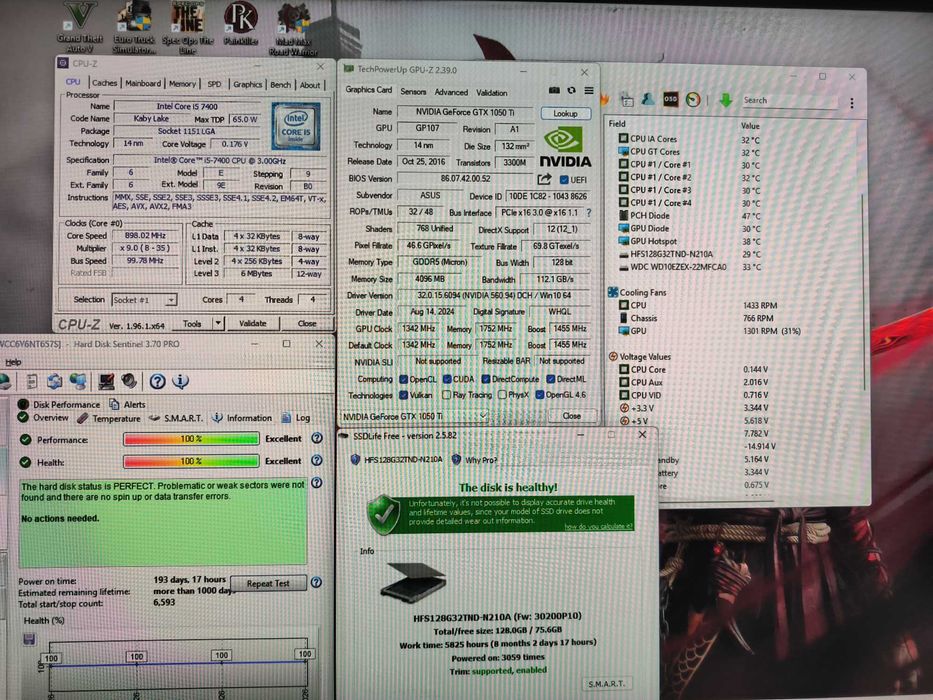Click S.M.A.R.T. button in SSDLife

tap(607, 684)
